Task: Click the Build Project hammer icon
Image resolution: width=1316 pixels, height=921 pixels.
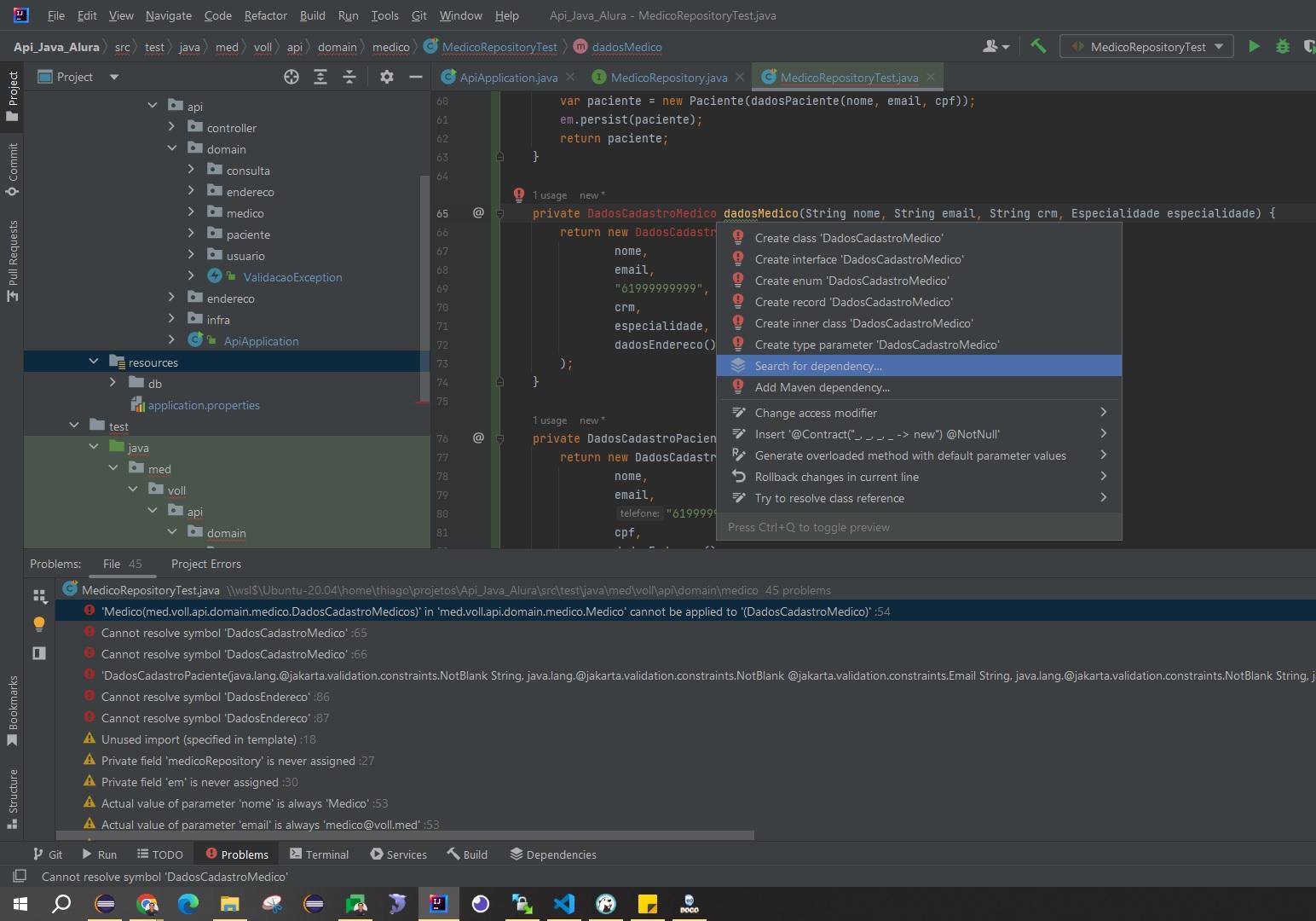Action: tap(1038, 46)
